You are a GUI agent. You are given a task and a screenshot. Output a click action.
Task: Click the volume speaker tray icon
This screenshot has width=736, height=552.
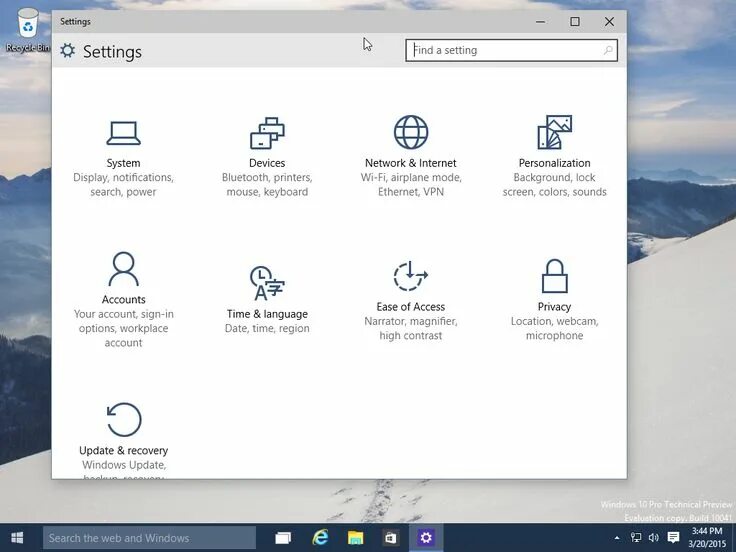coord(653,537)
